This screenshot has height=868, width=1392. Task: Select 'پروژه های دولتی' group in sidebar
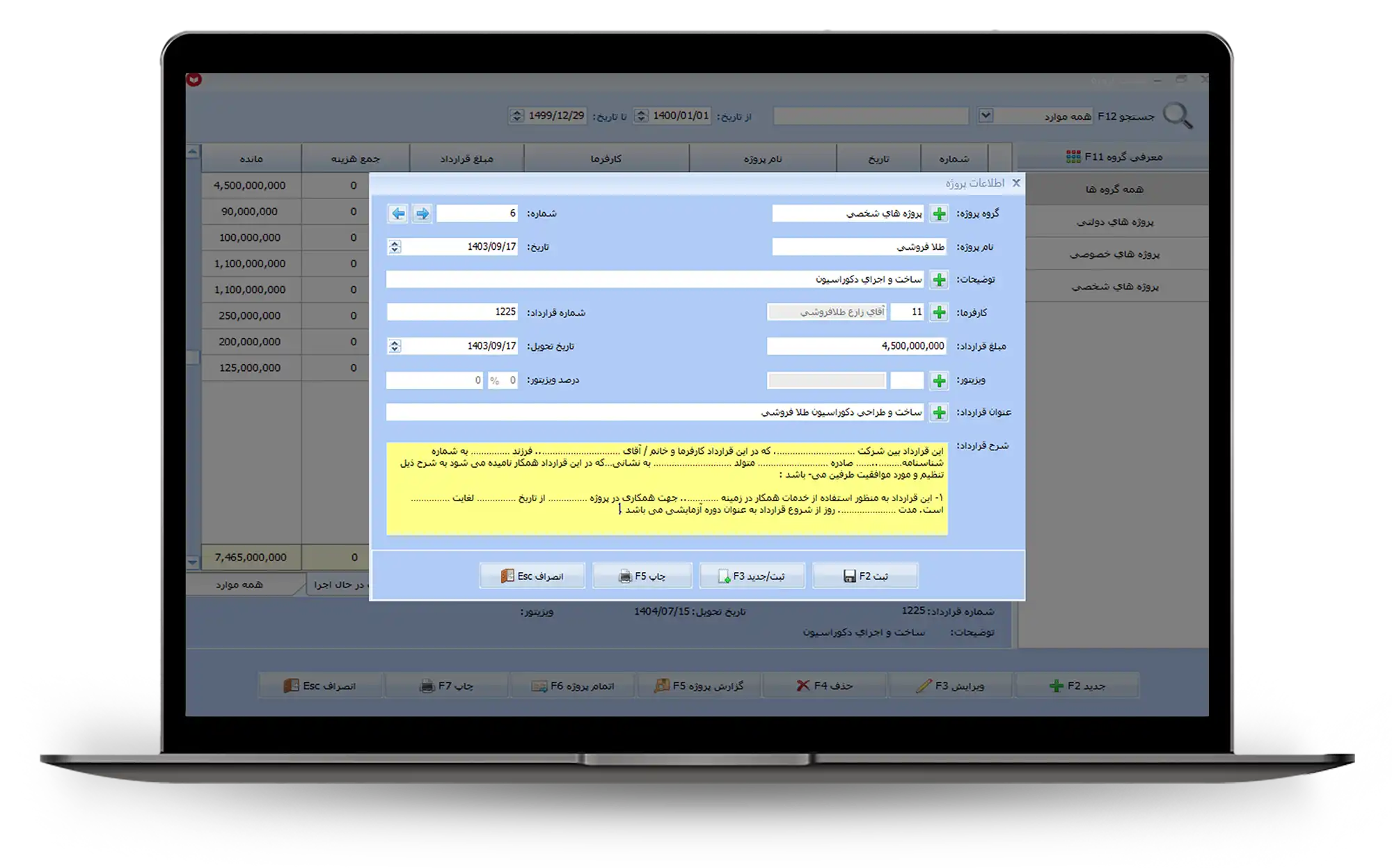pyautogui.click(x=1114, y=222)
